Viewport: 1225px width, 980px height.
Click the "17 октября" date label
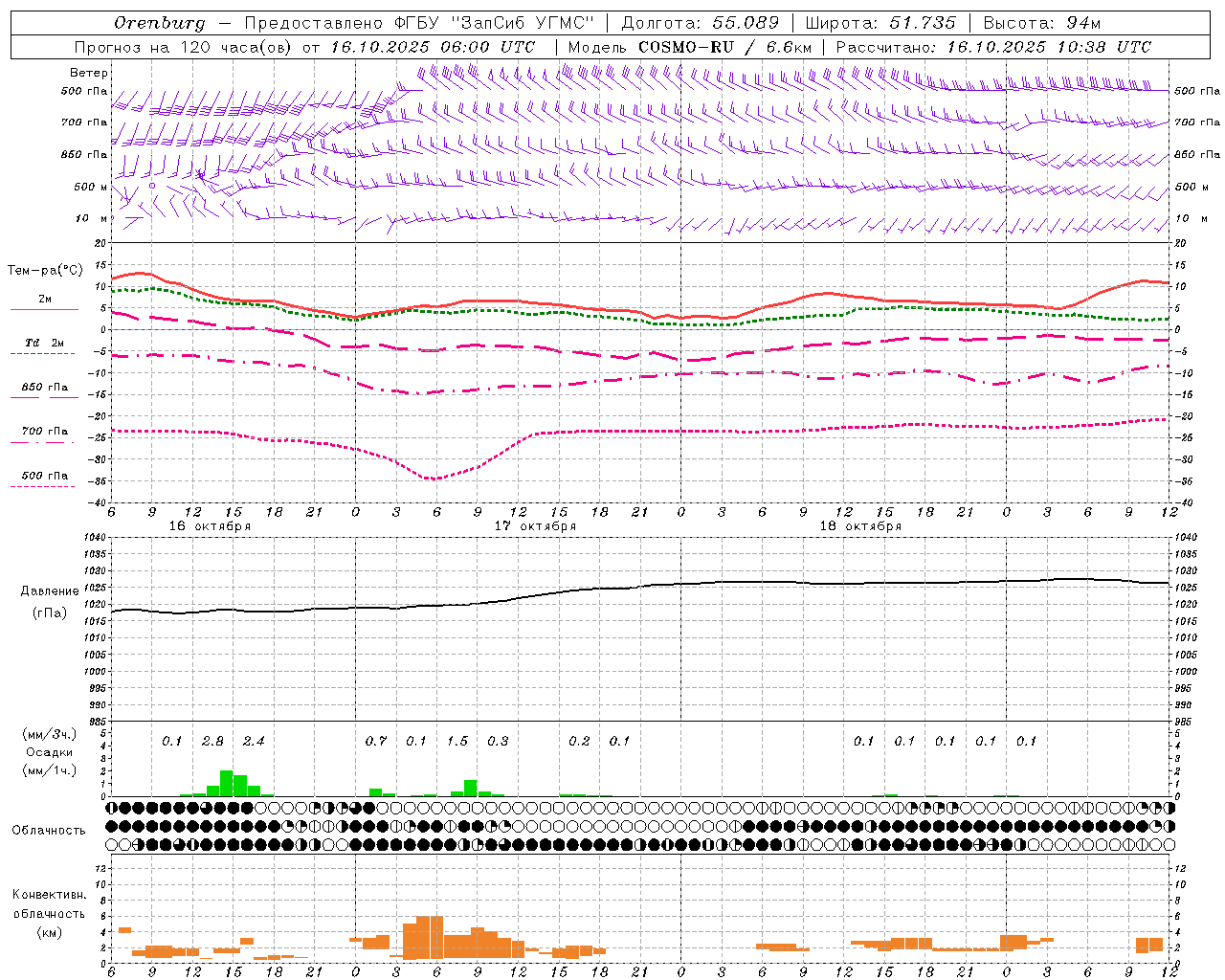[x=535, y=526]
